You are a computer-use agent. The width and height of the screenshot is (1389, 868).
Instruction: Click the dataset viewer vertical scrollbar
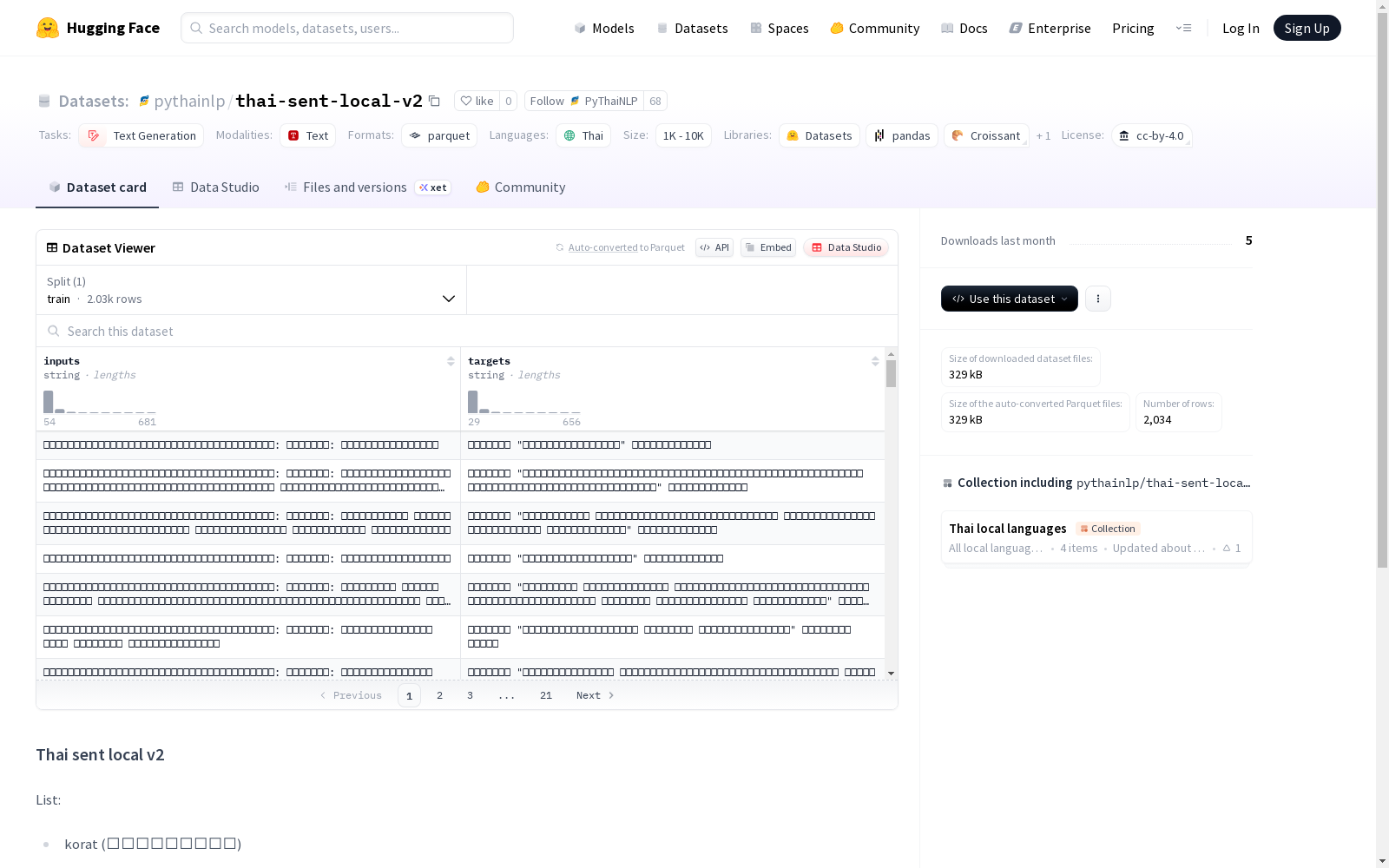coord(891,374)
